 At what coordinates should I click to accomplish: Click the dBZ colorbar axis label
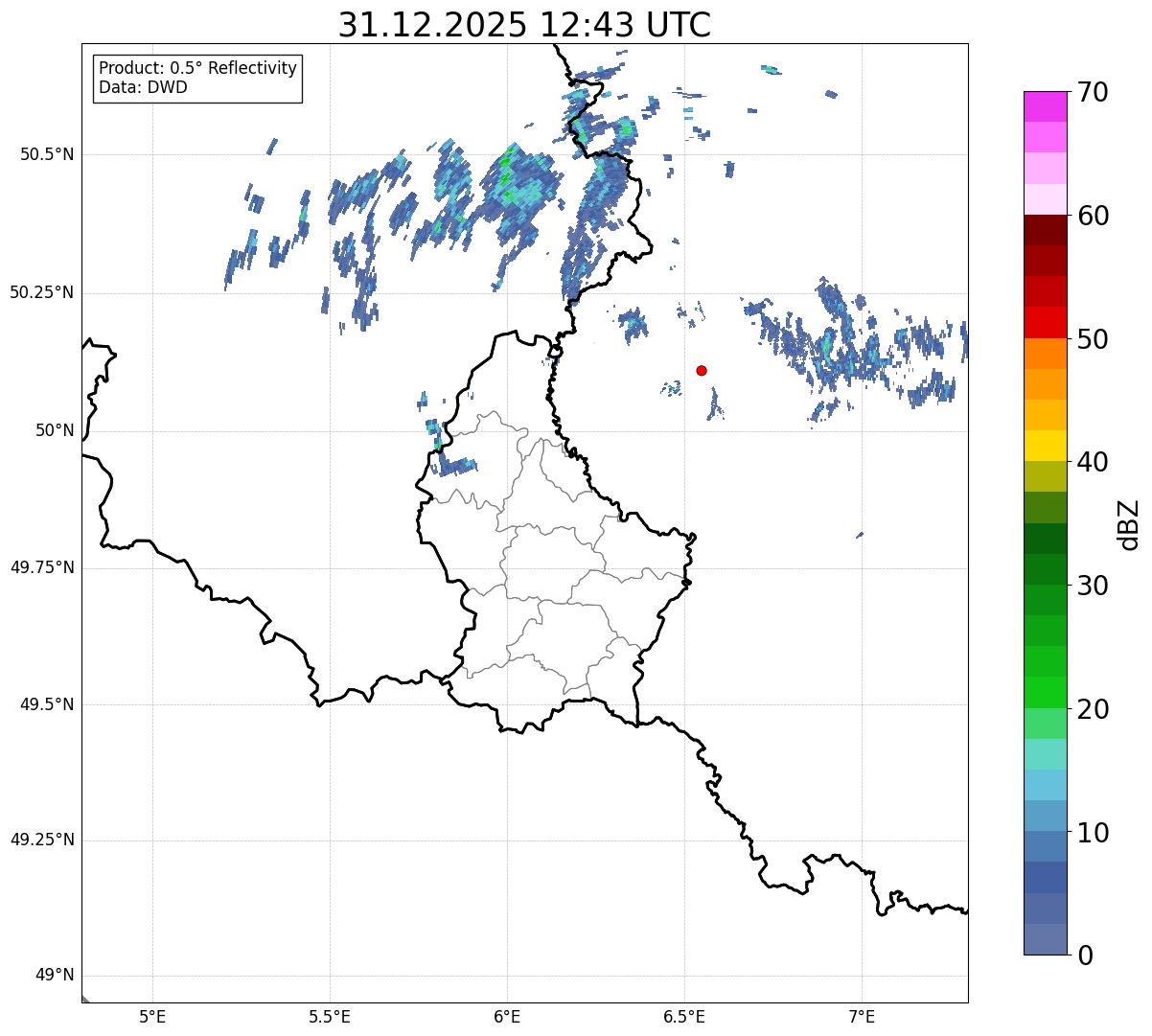pyautogui.click(x=1129, y=523)
